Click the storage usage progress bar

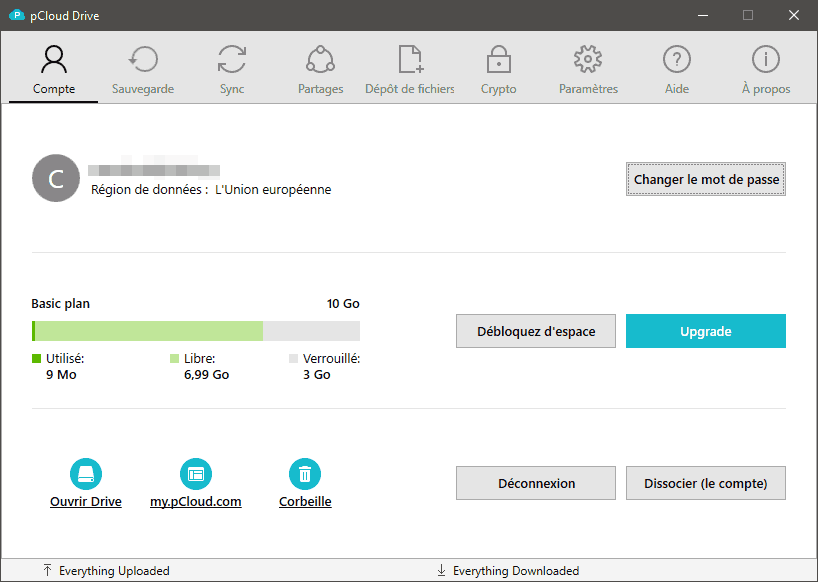click(196, 331)
